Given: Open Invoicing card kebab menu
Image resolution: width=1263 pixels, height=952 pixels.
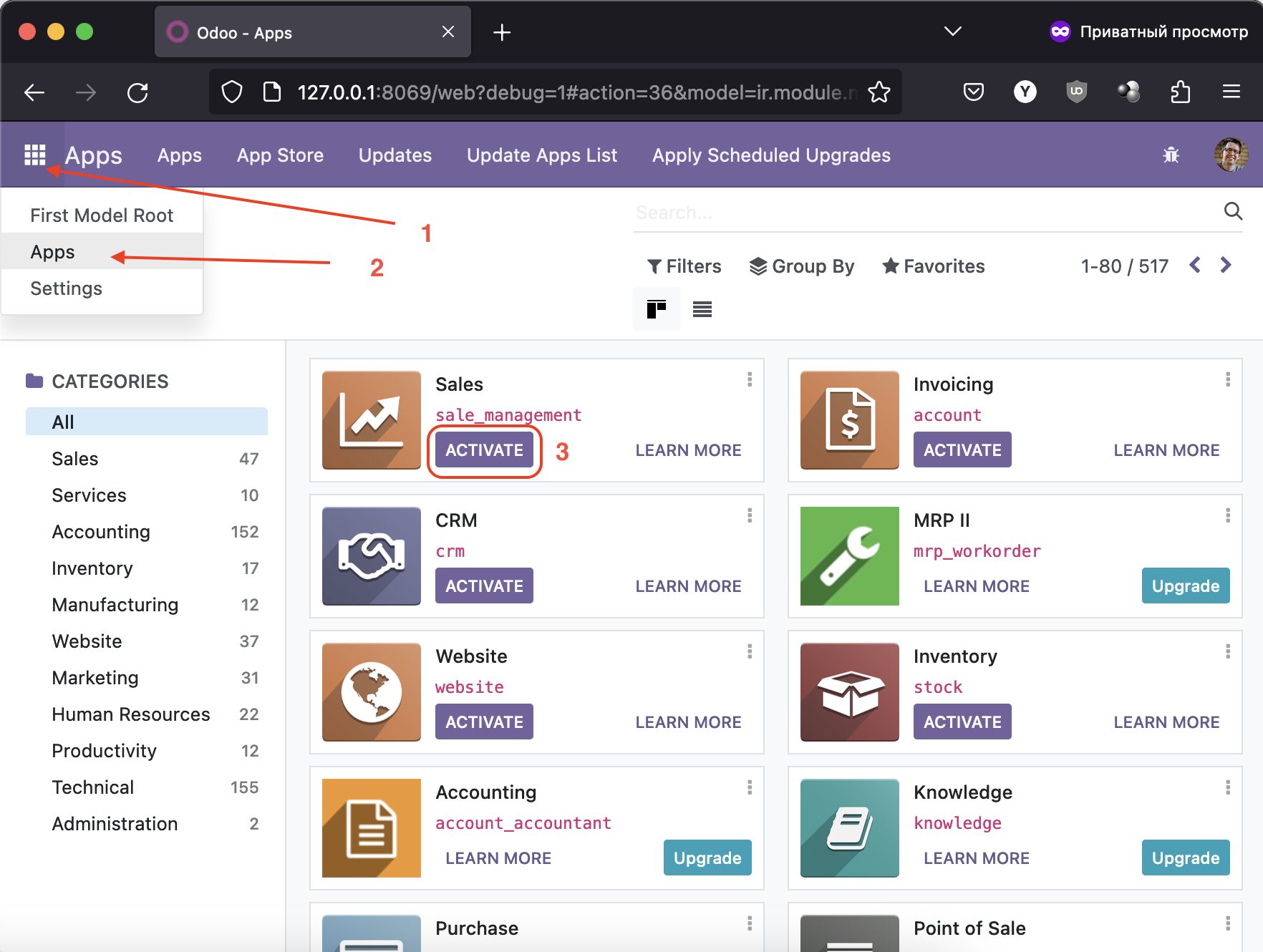Looking at the screenshot, I should click(x=1228, y=379).
